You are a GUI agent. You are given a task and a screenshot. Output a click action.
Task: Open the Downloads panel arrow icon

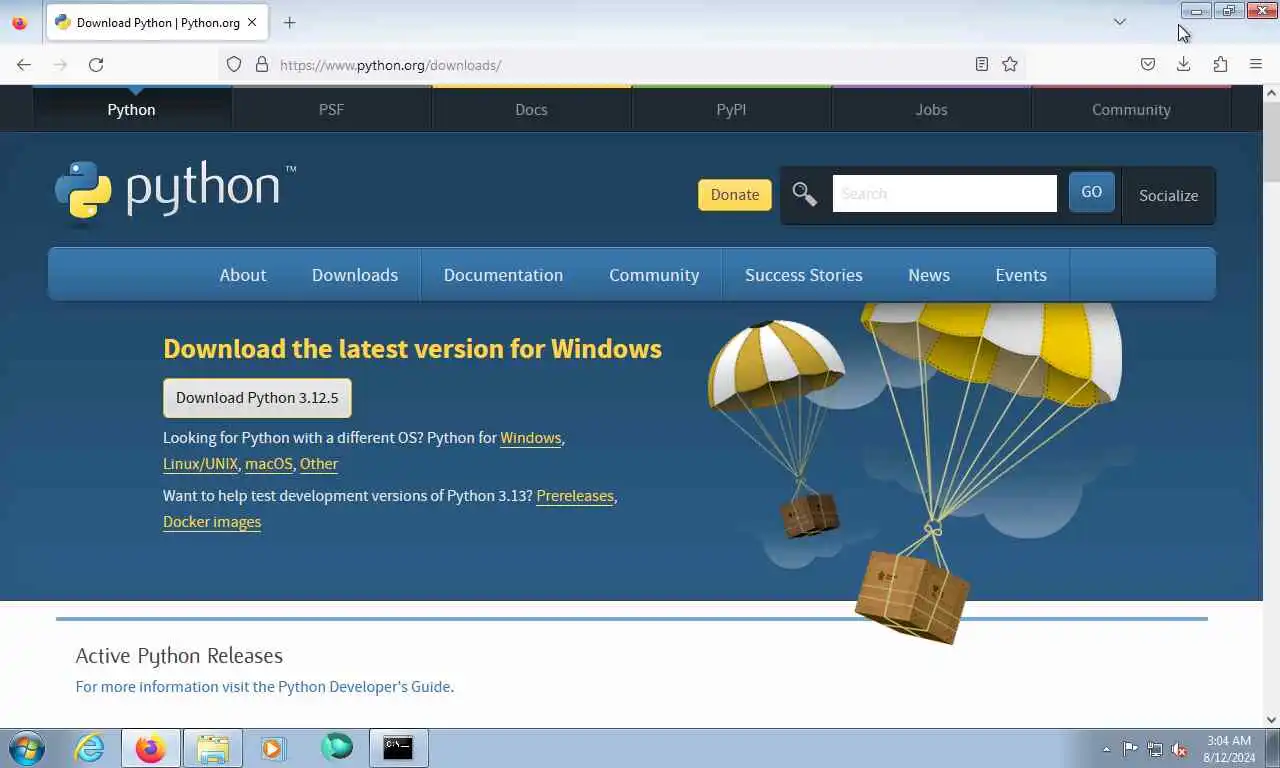point(1184,65)
